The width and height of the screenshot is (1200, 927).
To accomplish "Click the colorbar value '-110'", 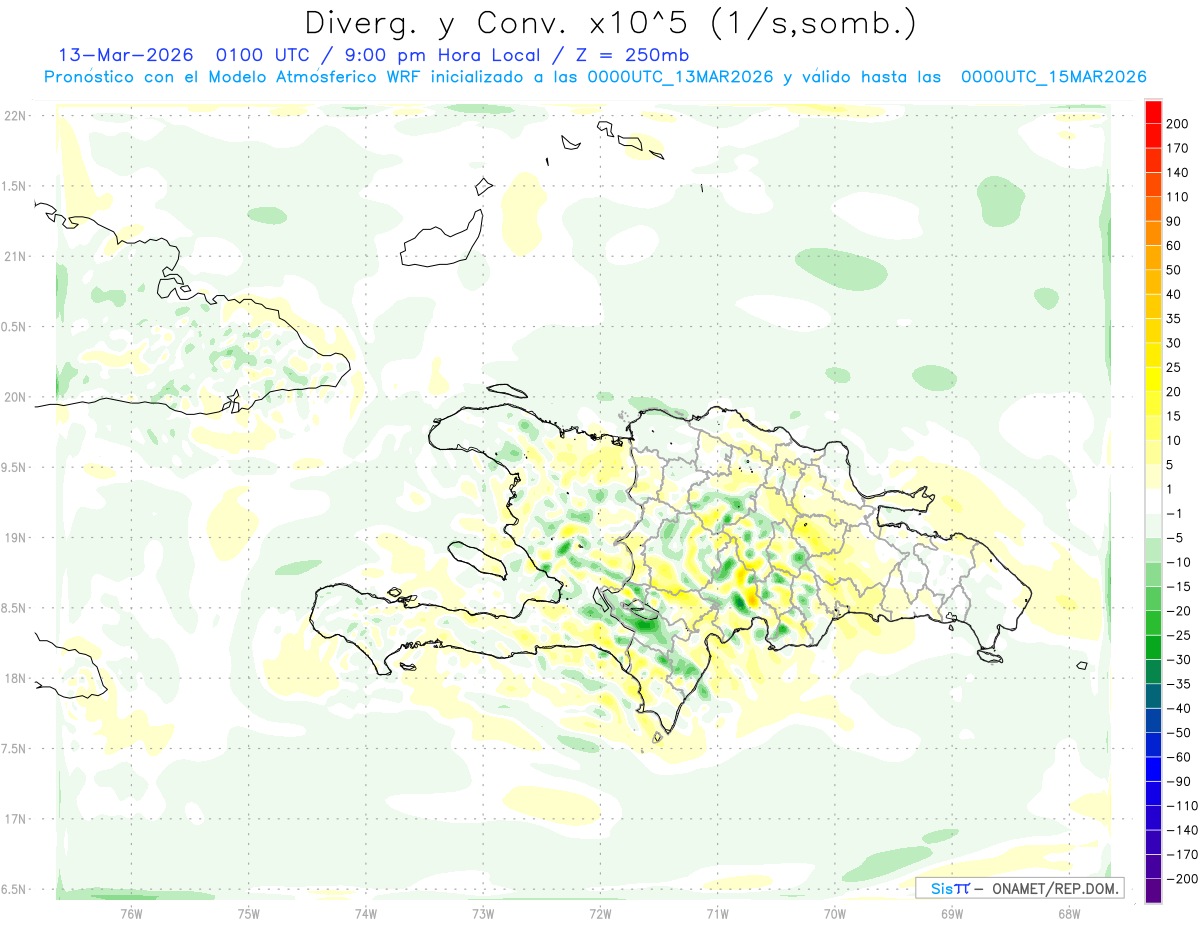I will (x=1180, y=806).
